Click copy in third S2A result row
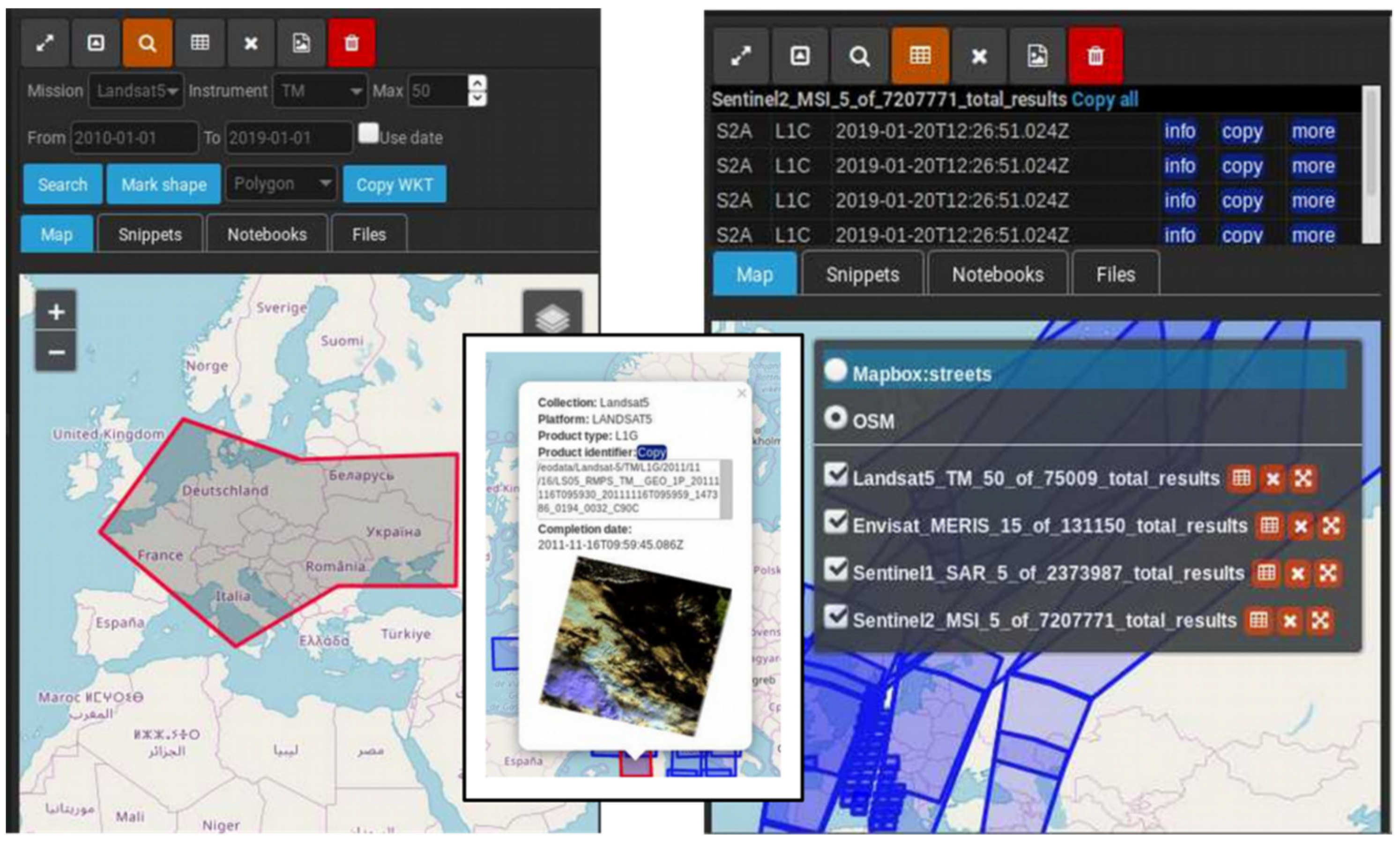 tap(1242, 200)
